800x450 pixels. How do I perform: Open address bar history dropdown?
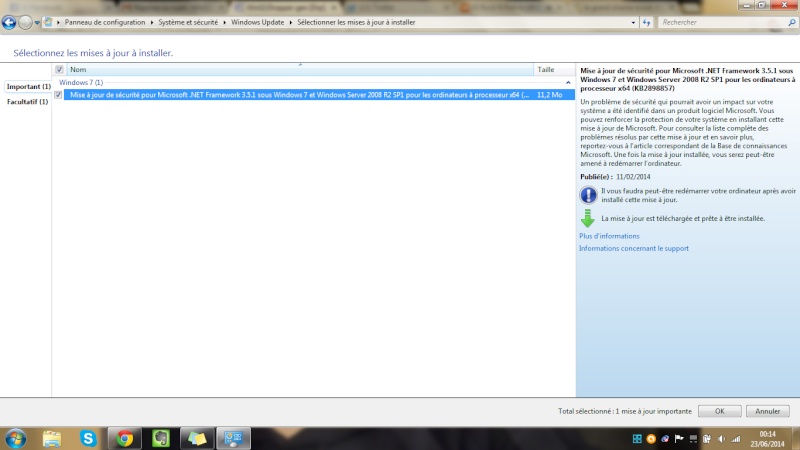(633, 22)
